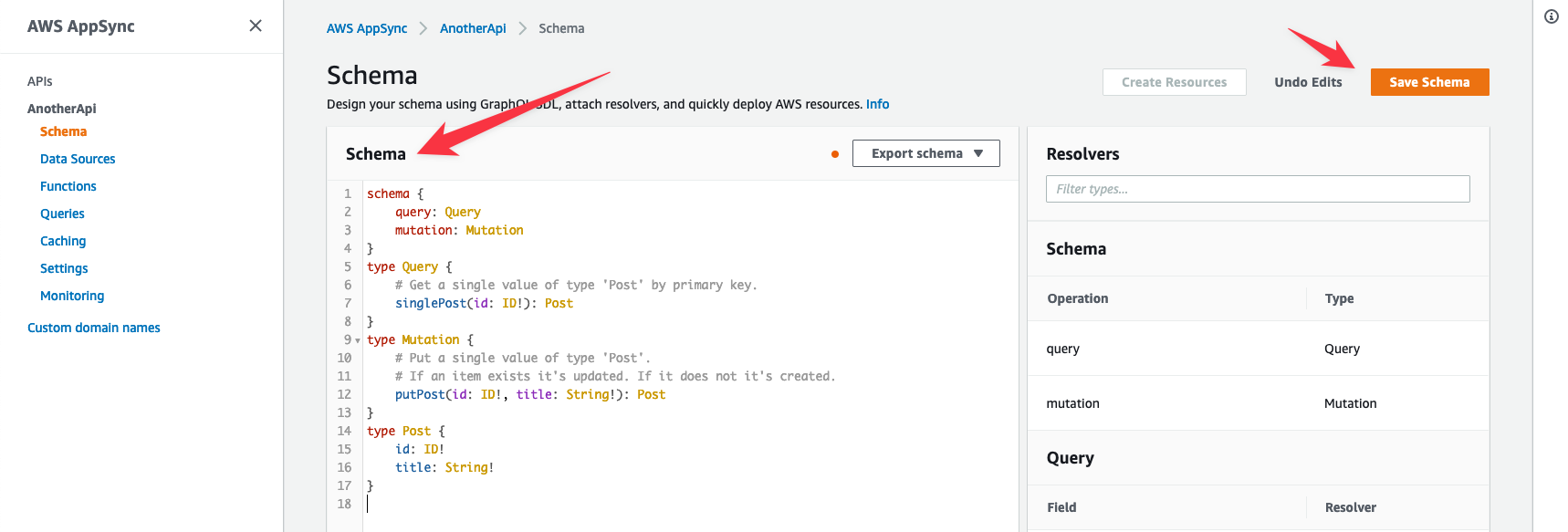Click Undo Edits

[1308, 82]
